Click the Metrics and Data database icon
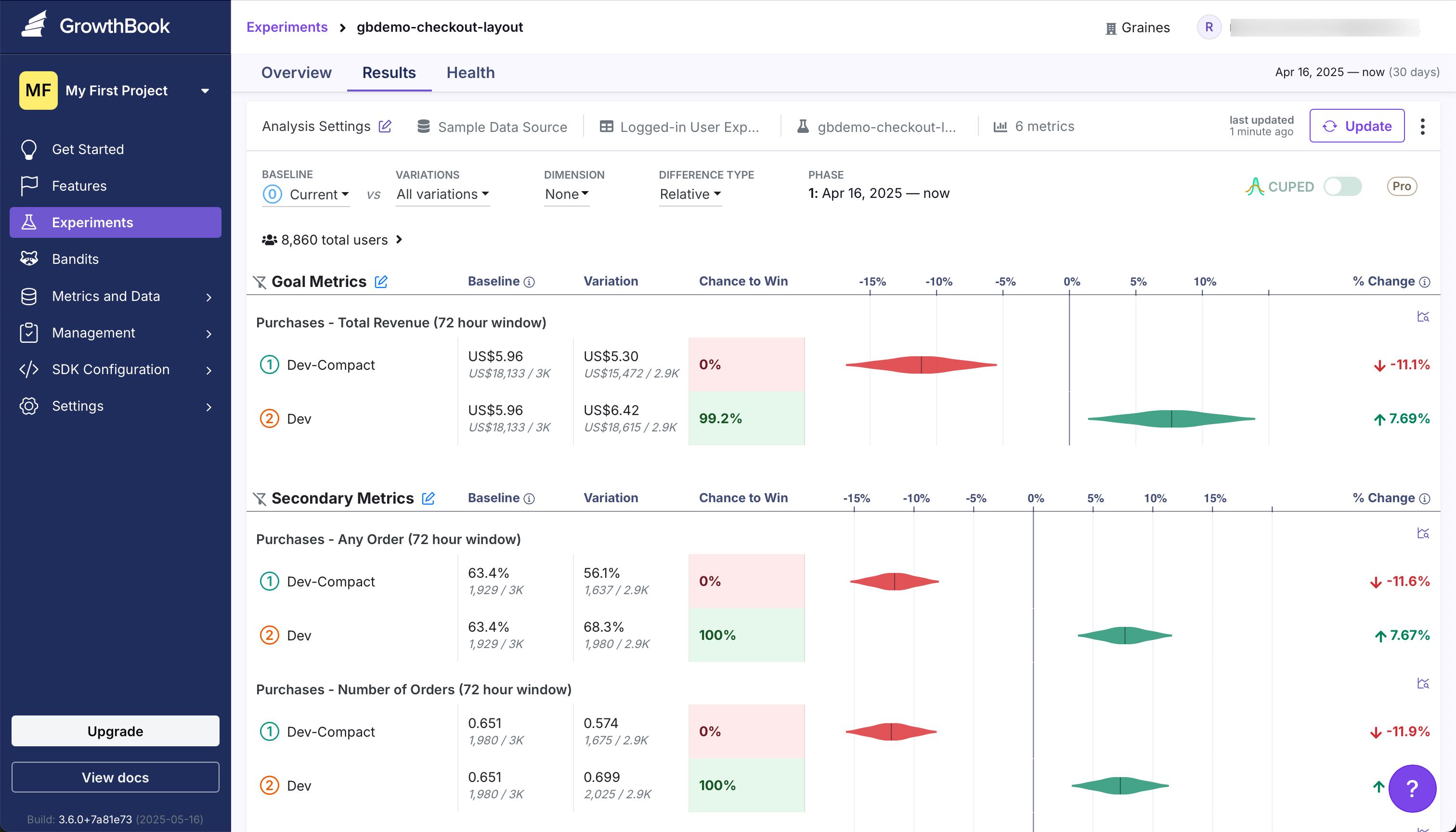 point(29,296)
